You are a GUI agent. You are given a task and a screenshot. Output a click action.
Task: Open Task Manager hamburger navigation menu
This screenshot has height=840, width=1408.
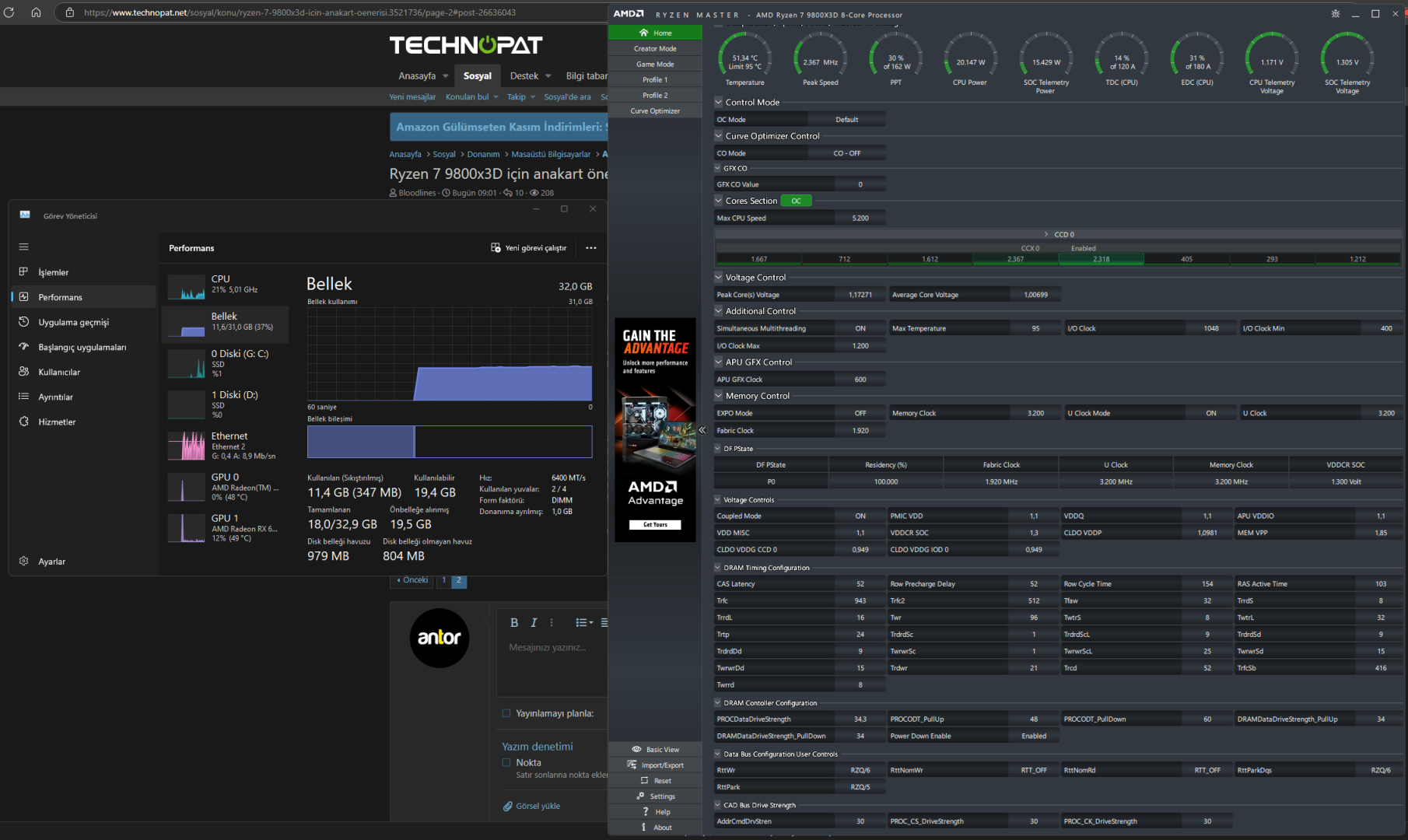click(23, 247)
